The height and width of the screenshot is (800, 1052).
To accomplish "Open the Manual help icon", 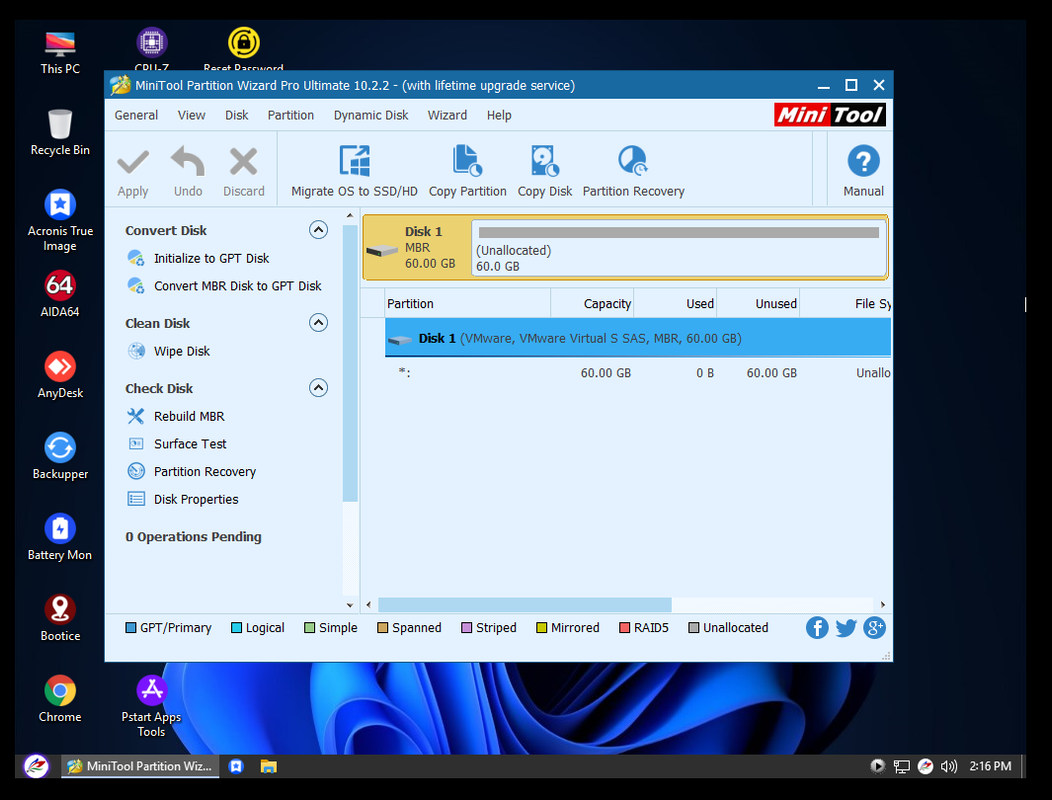I will pyautogui.click(x=863, y=161).
